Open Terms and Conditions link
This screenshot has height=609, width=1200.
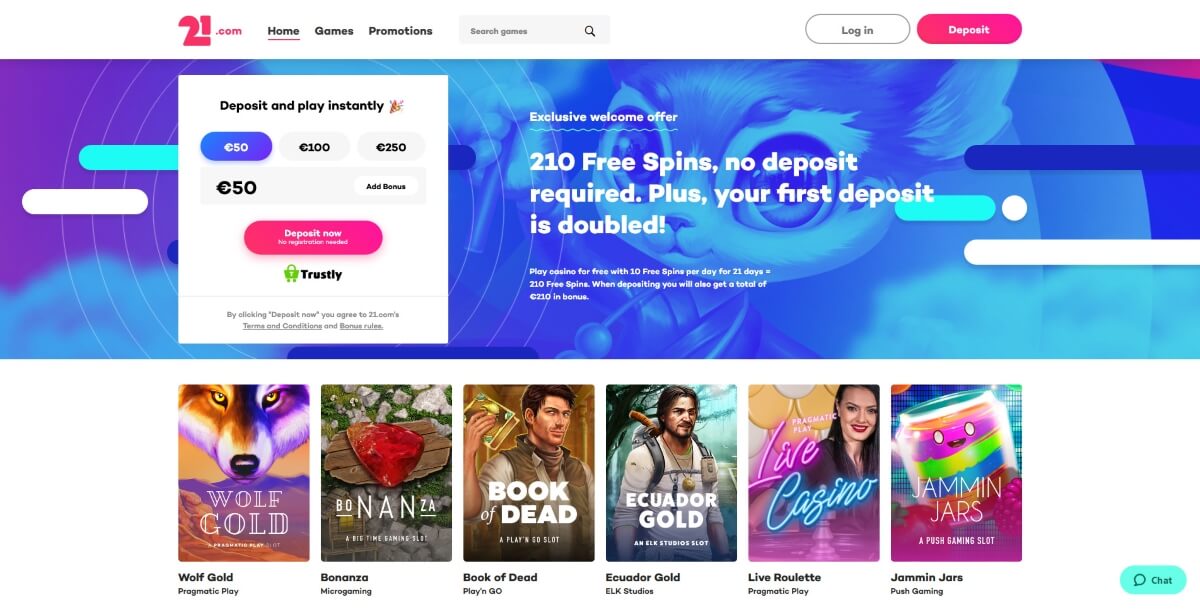tap(282, 326)
